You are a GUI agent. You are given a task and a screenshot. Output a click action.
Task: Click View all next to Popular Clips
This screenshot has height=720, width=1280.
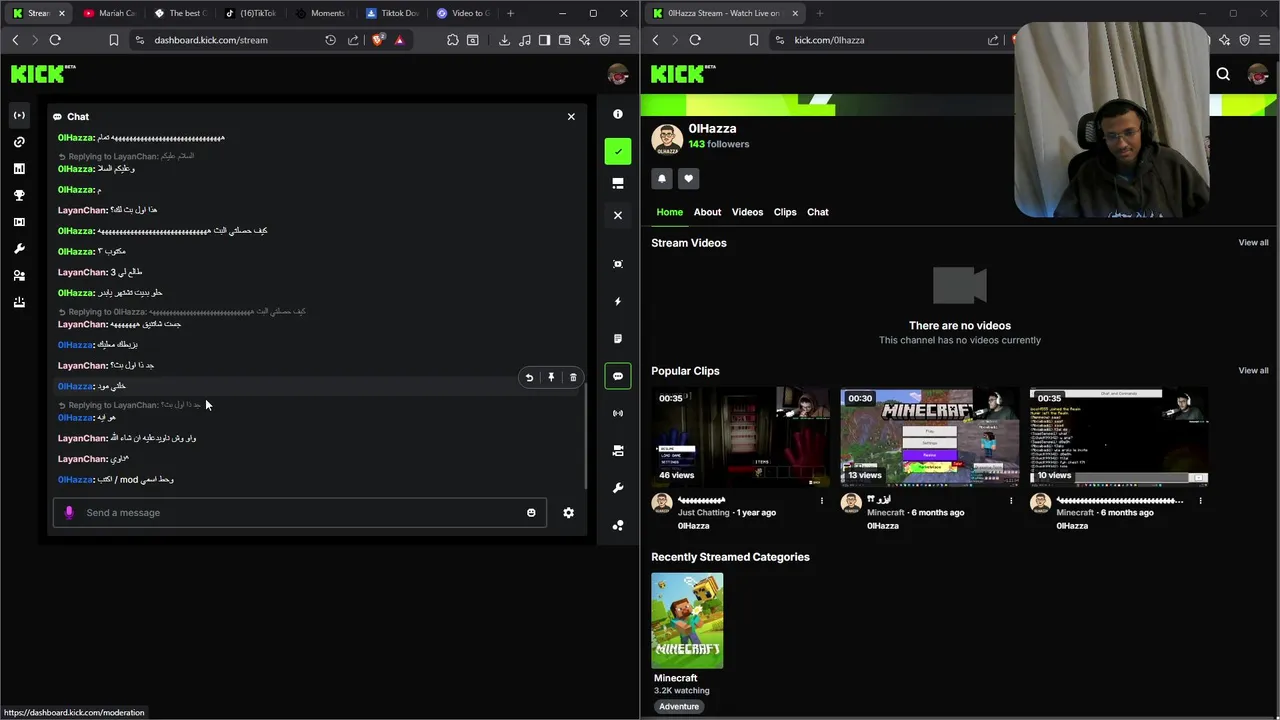pyautogui.click(x=1253, y=371)
